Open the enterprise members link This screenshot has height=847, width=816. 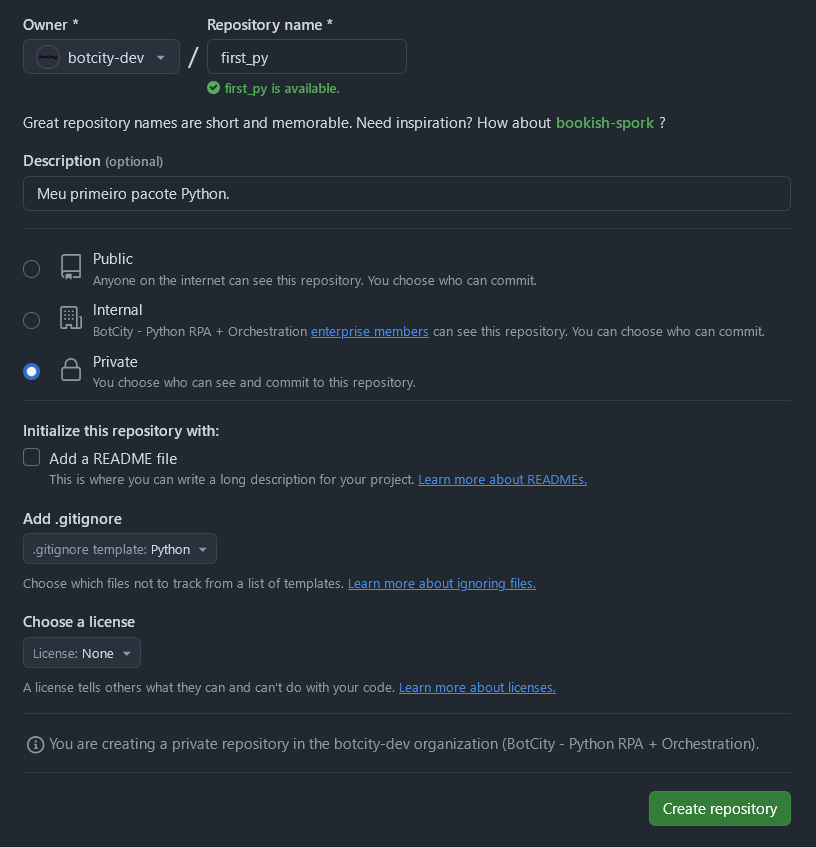(370, 332)
